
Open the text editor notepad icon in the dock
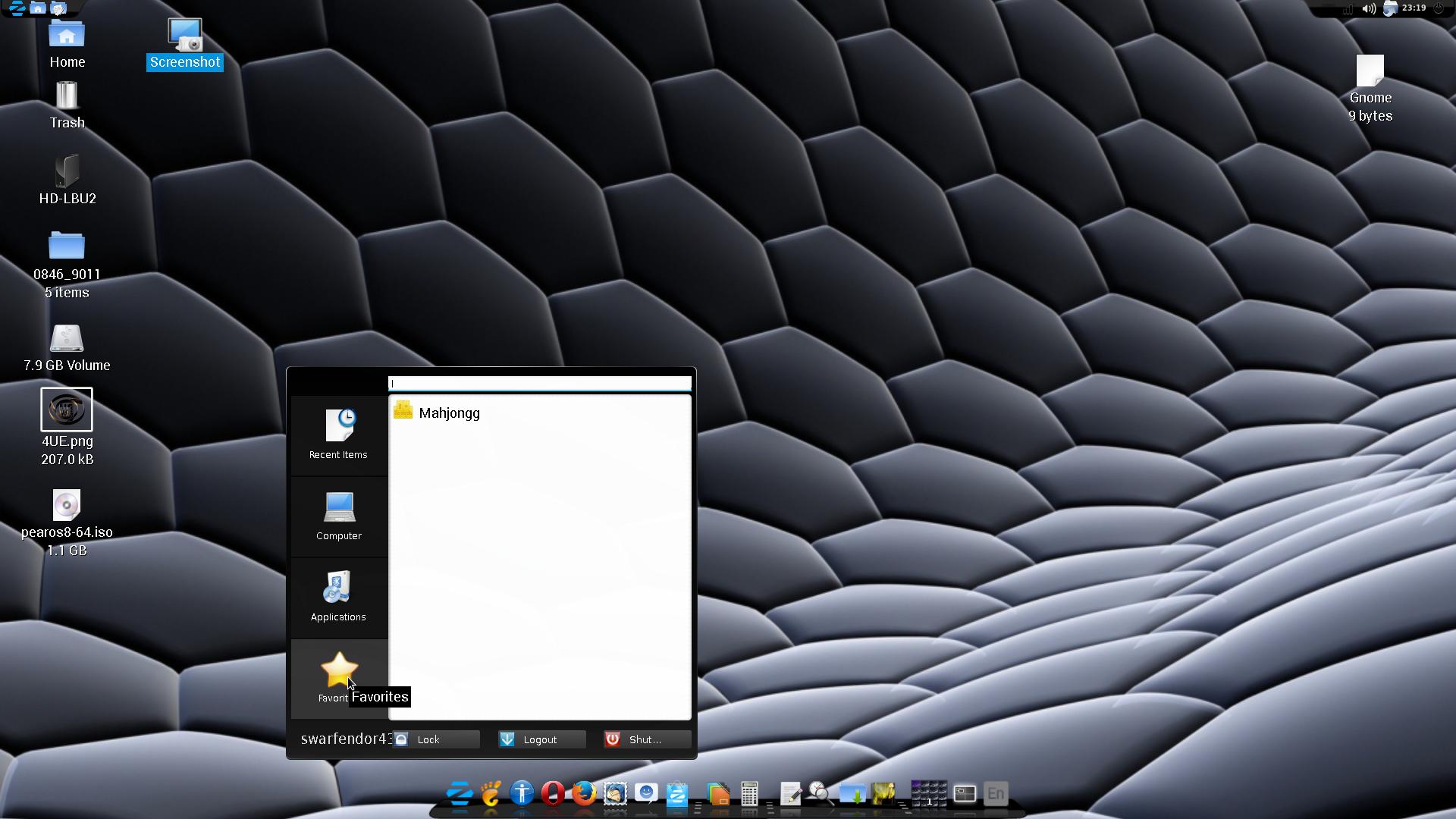tap(790, 794)
